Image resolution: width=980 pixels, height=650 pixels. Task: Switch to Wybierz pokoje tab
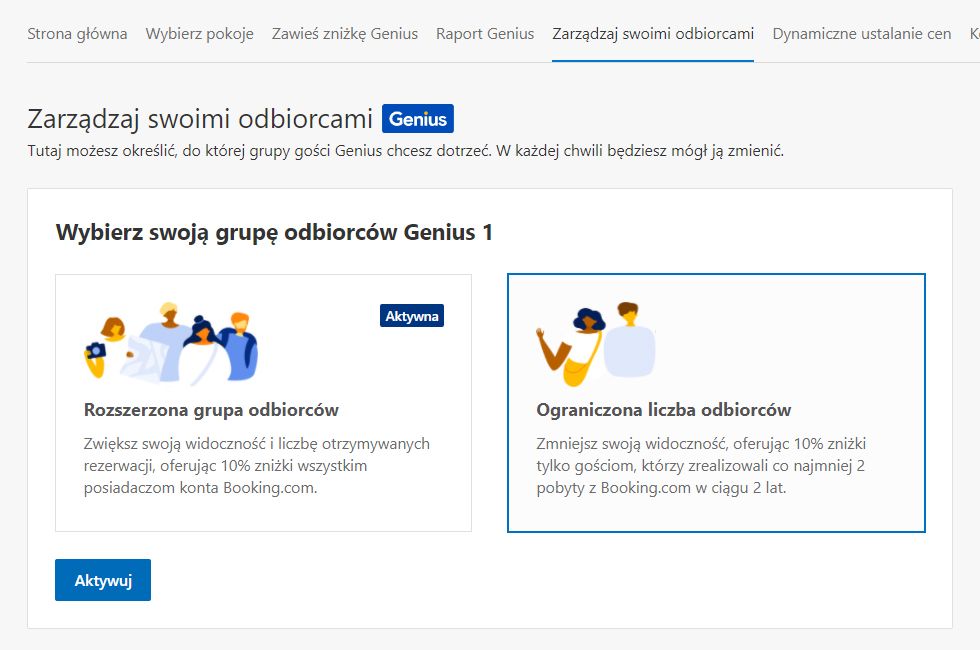[199, 34]
